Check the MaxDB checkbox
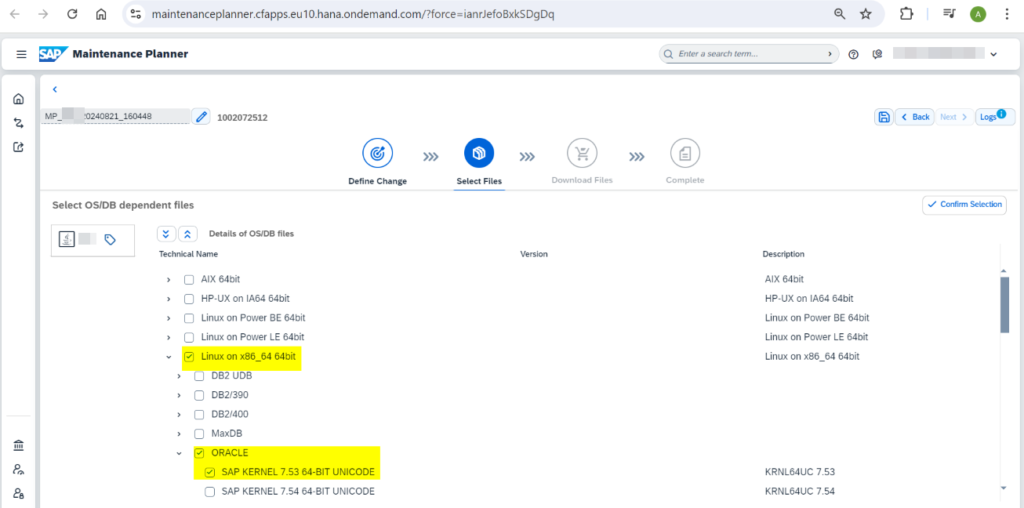The image size is (1024, 508). 199,434
